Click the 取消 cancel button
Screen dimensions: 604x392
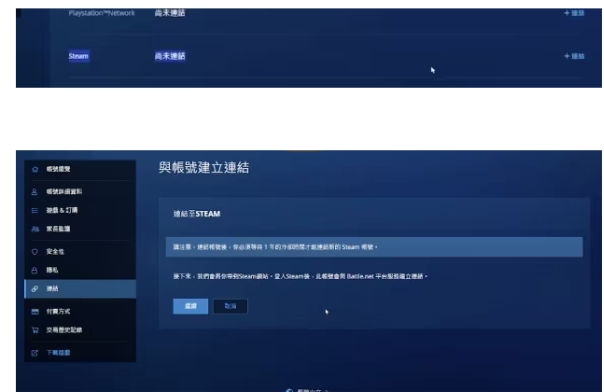[x=230, y=306]
